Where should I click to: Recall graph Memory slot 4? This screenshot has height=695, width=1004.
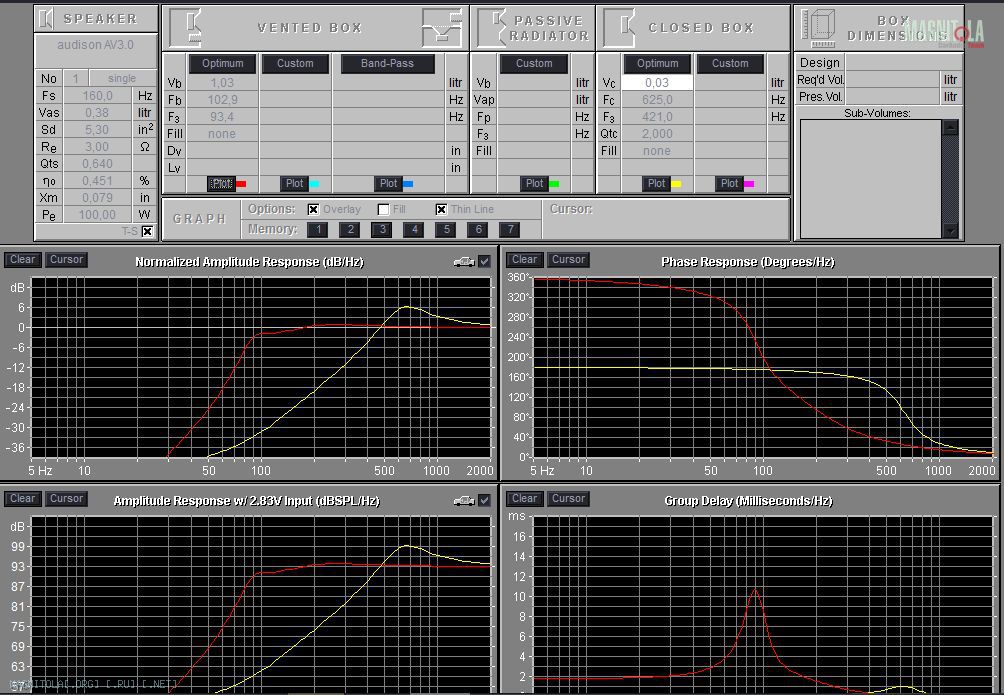414,229
